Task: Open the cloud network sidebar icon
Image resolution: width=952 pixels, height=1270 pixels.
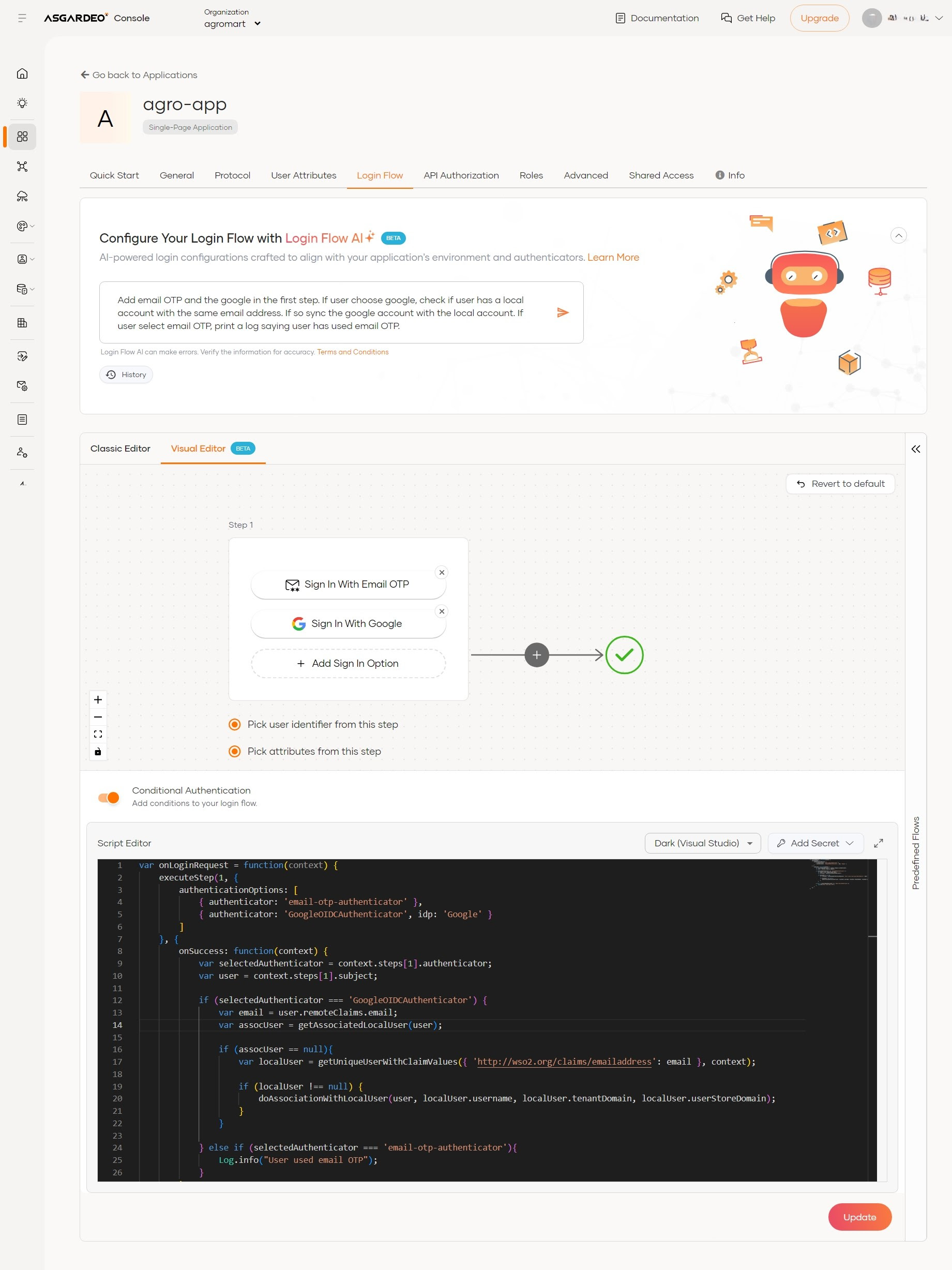Action: [22, 197]
